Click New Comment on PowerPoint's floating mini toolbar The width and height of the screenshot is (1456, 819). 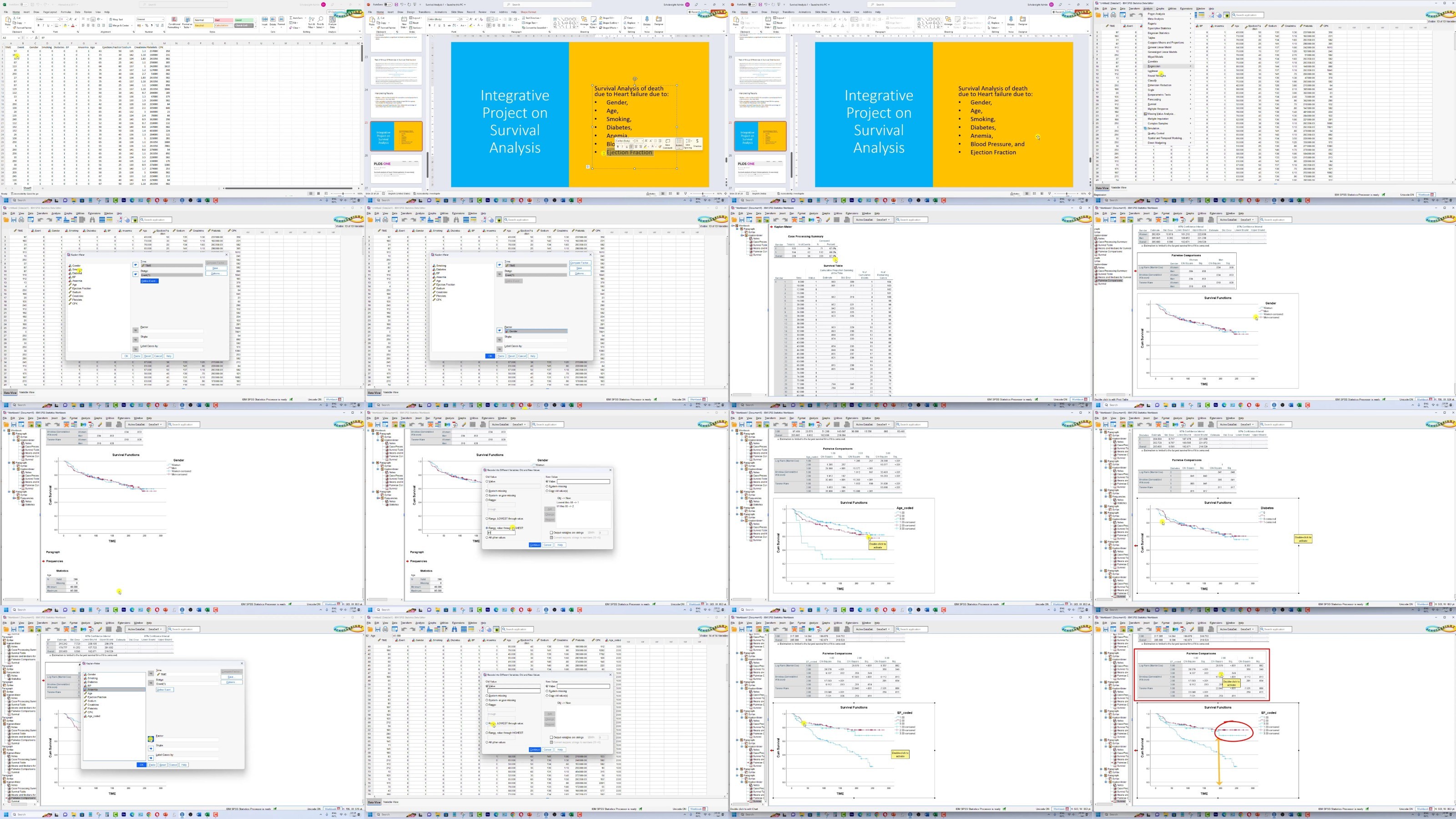click(x=667, y=145)
